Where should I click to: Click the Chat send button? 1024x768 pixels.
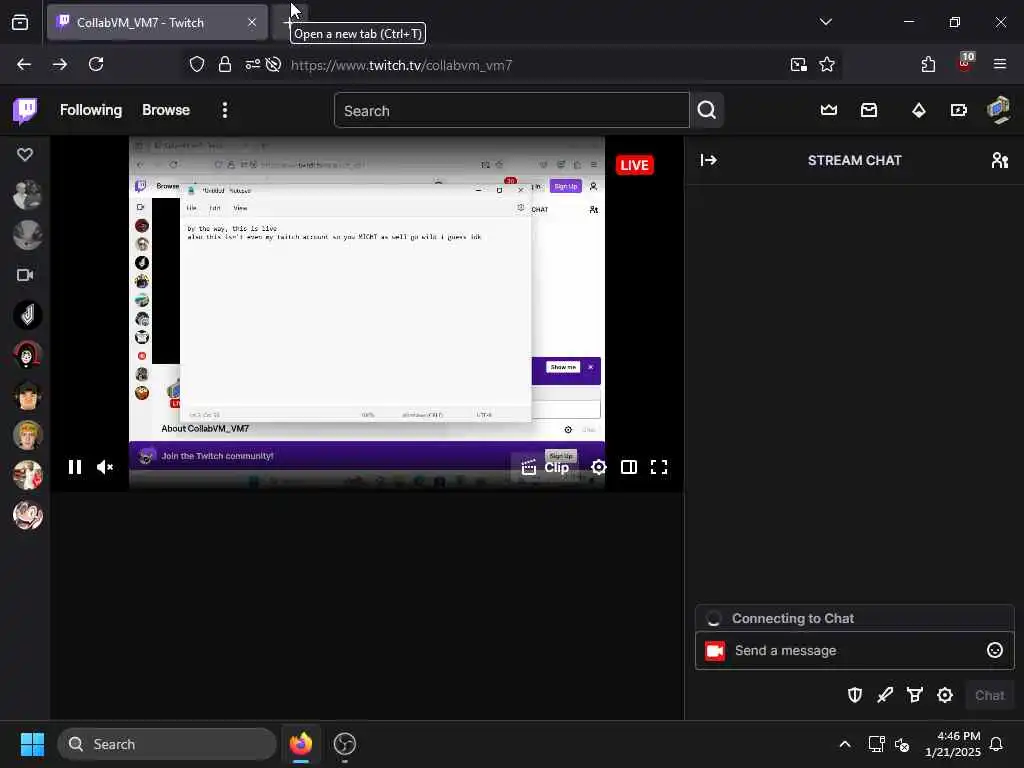click(x=989, y=696)
